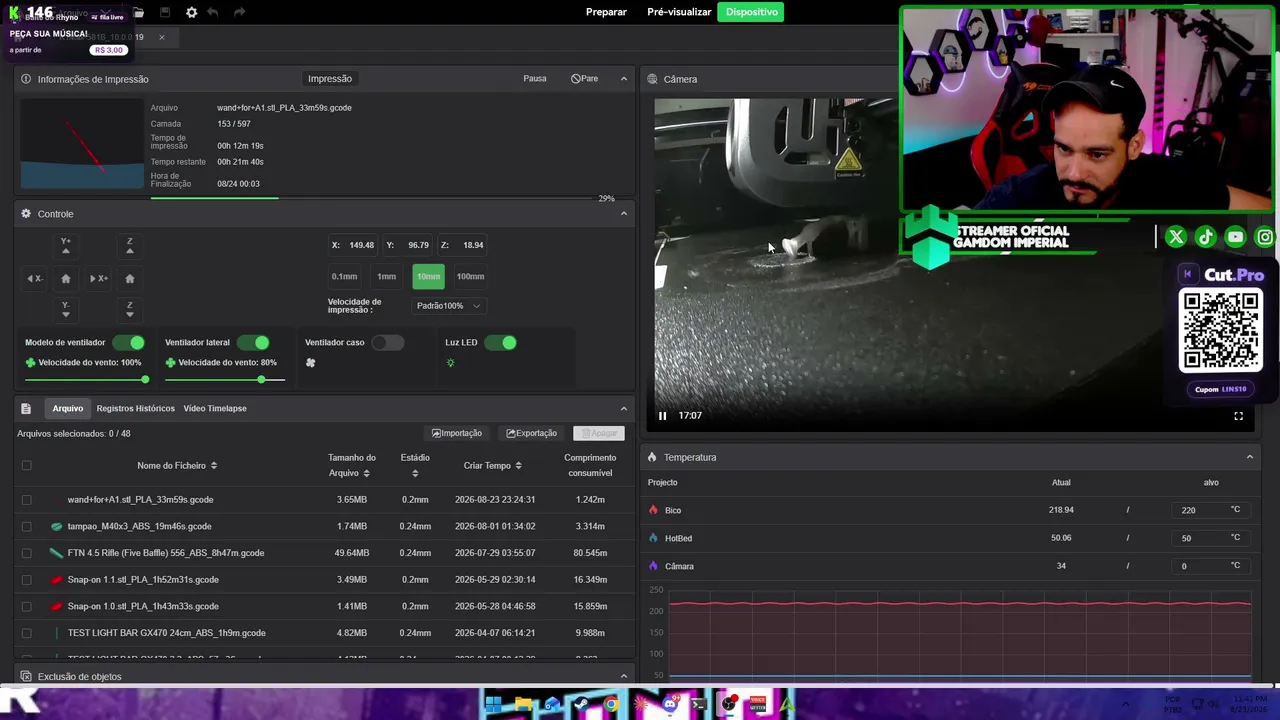The width and height of the screenshot is (1280, 720).
Task: Launch Steam from the taskbar
Action: click(x=581, y=704)
